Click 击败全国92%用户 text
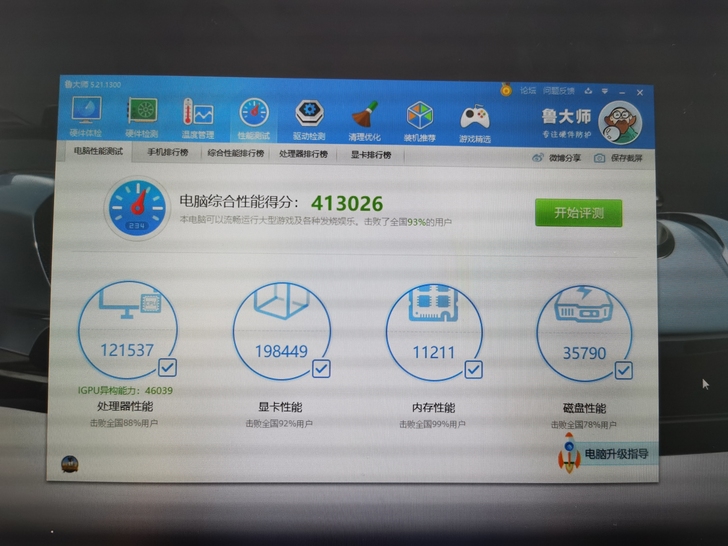Screen dimensions: 728x546 [x=279, y=423]
